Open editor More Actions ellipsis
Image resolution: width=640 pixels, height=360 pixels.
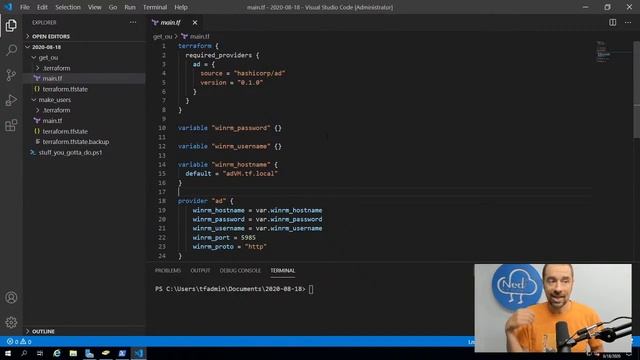click(x=628, y=22)
